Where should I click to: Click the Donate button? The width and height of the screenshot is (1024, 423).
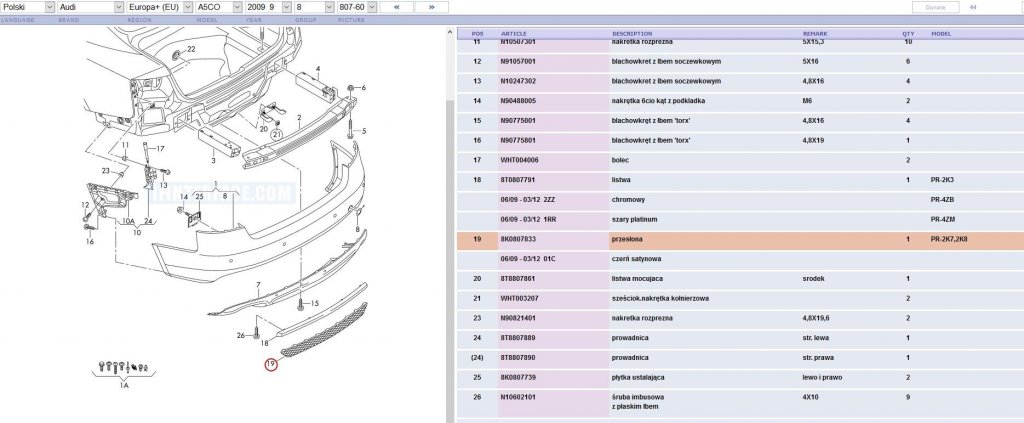[x=935, y=7]
